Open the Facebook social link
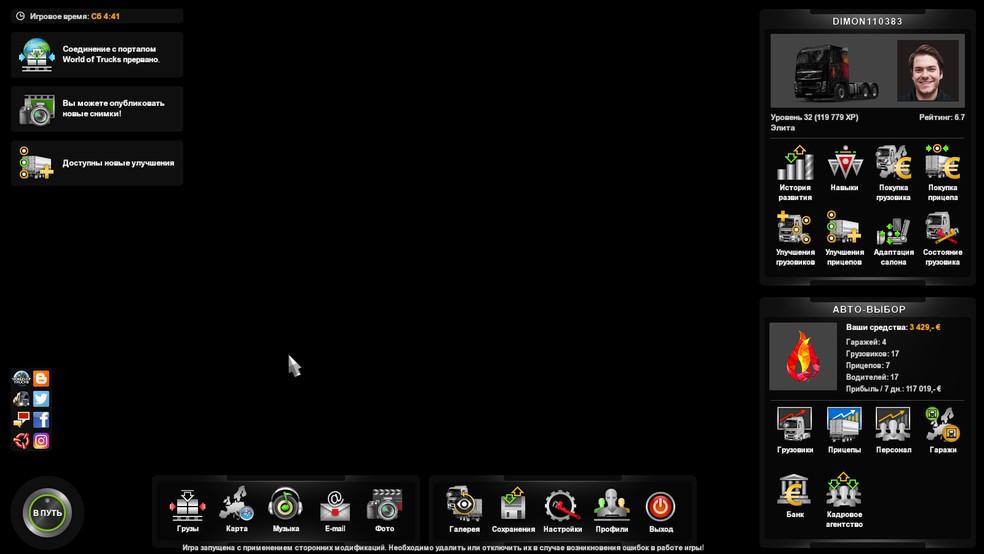The height and width of the screenshot is (554, 984). 41,420
